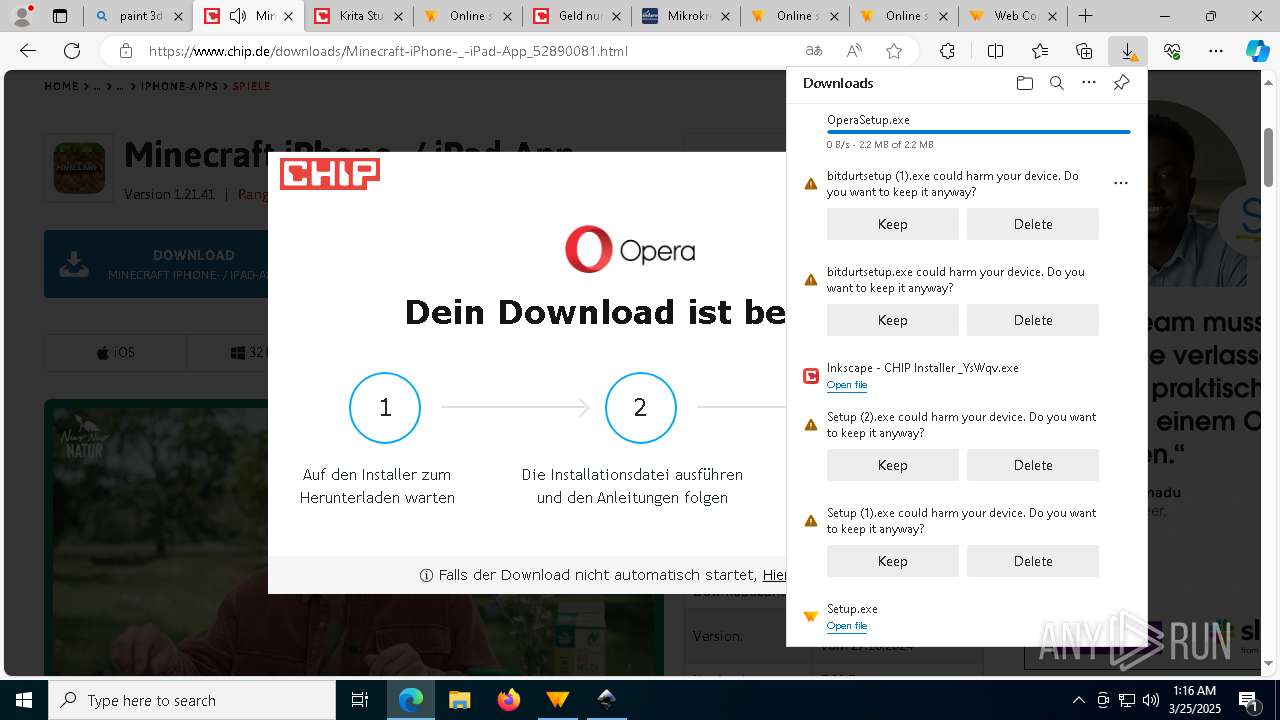The width and height of the screenshot is (1280, 720).
Task: Delete bitdurtsetup (1).exe download
Action: [1033, 224]
